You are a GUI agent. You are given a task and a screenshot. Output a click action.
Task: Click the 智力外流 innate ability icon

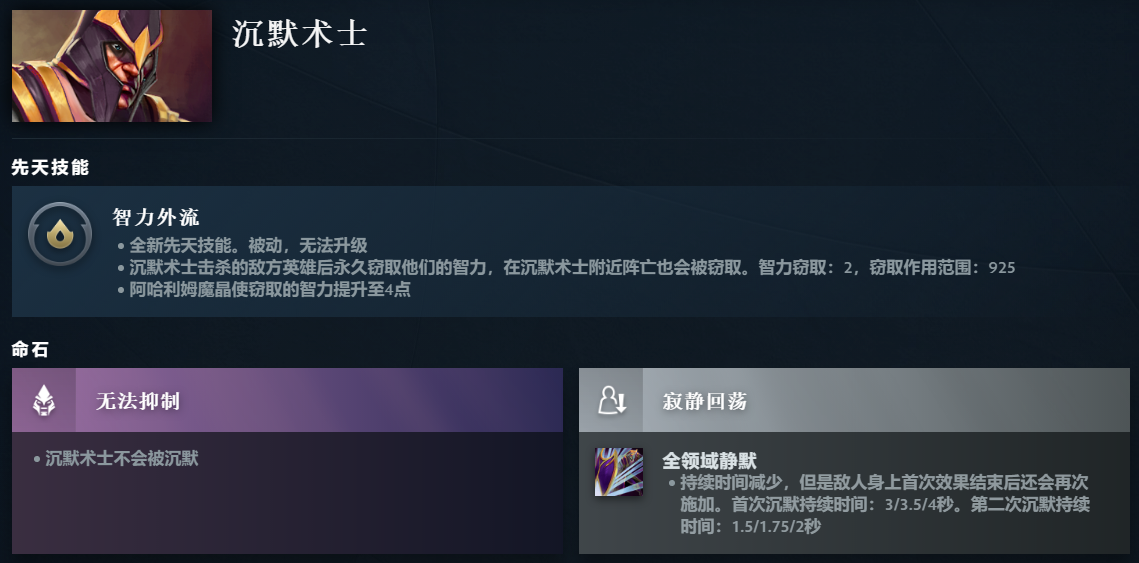60,234
